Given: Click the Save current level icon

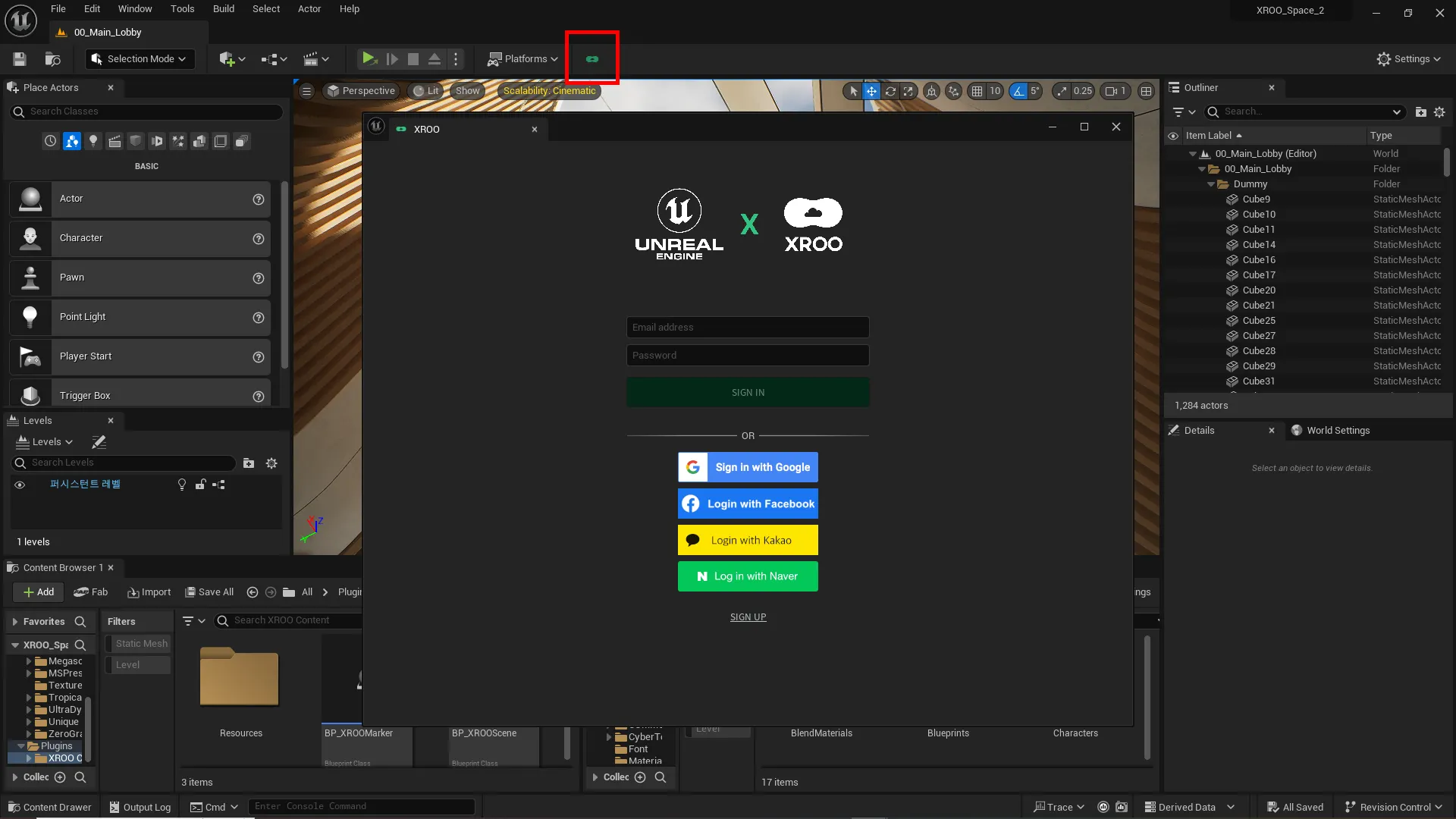Looking at the screenshot, I should [x=20, y=59].
